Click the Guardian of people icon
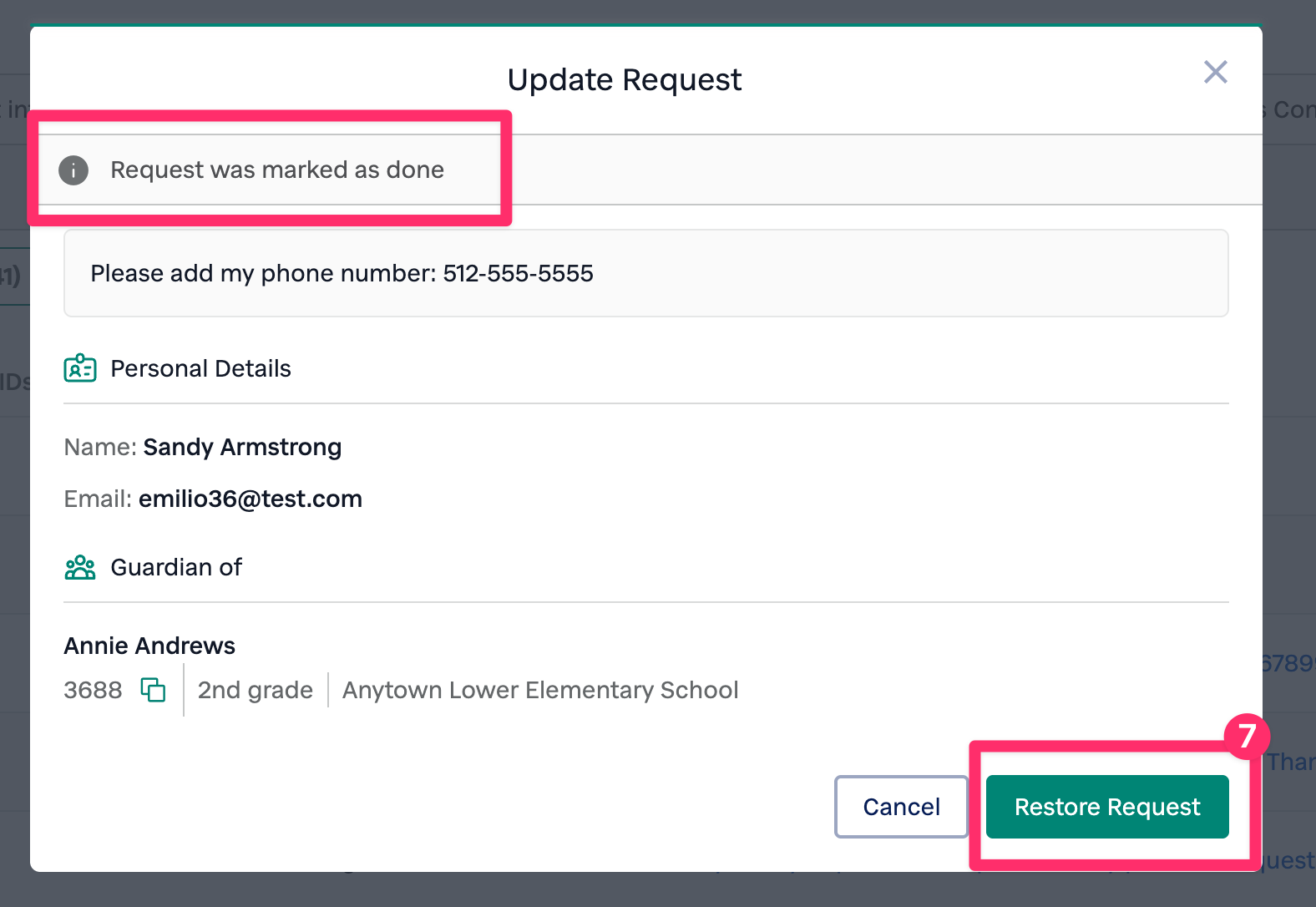The image size is (1316, 907). tap(80, 568)
